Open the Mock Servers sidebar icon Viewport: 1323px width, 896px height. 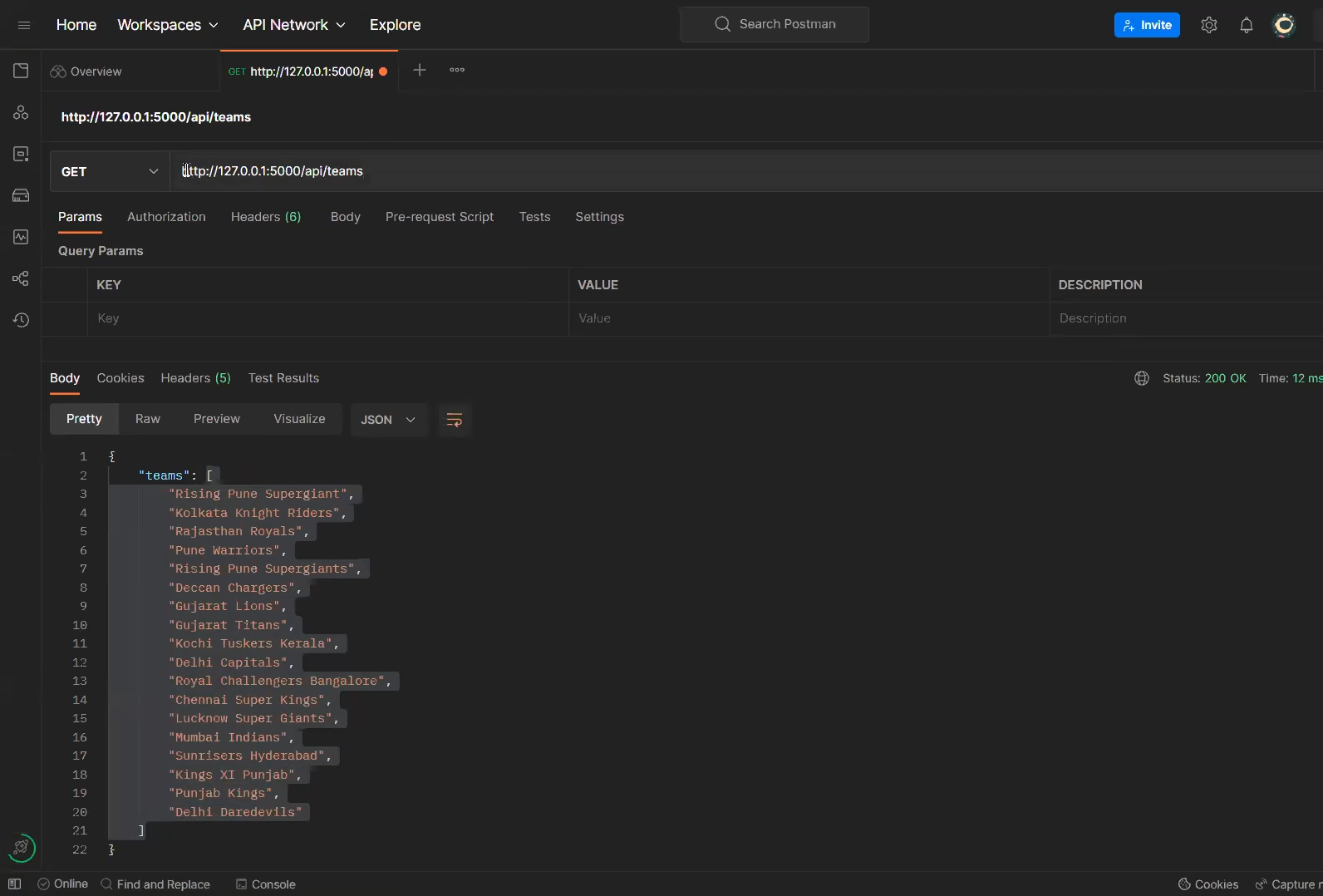[21, 195]
